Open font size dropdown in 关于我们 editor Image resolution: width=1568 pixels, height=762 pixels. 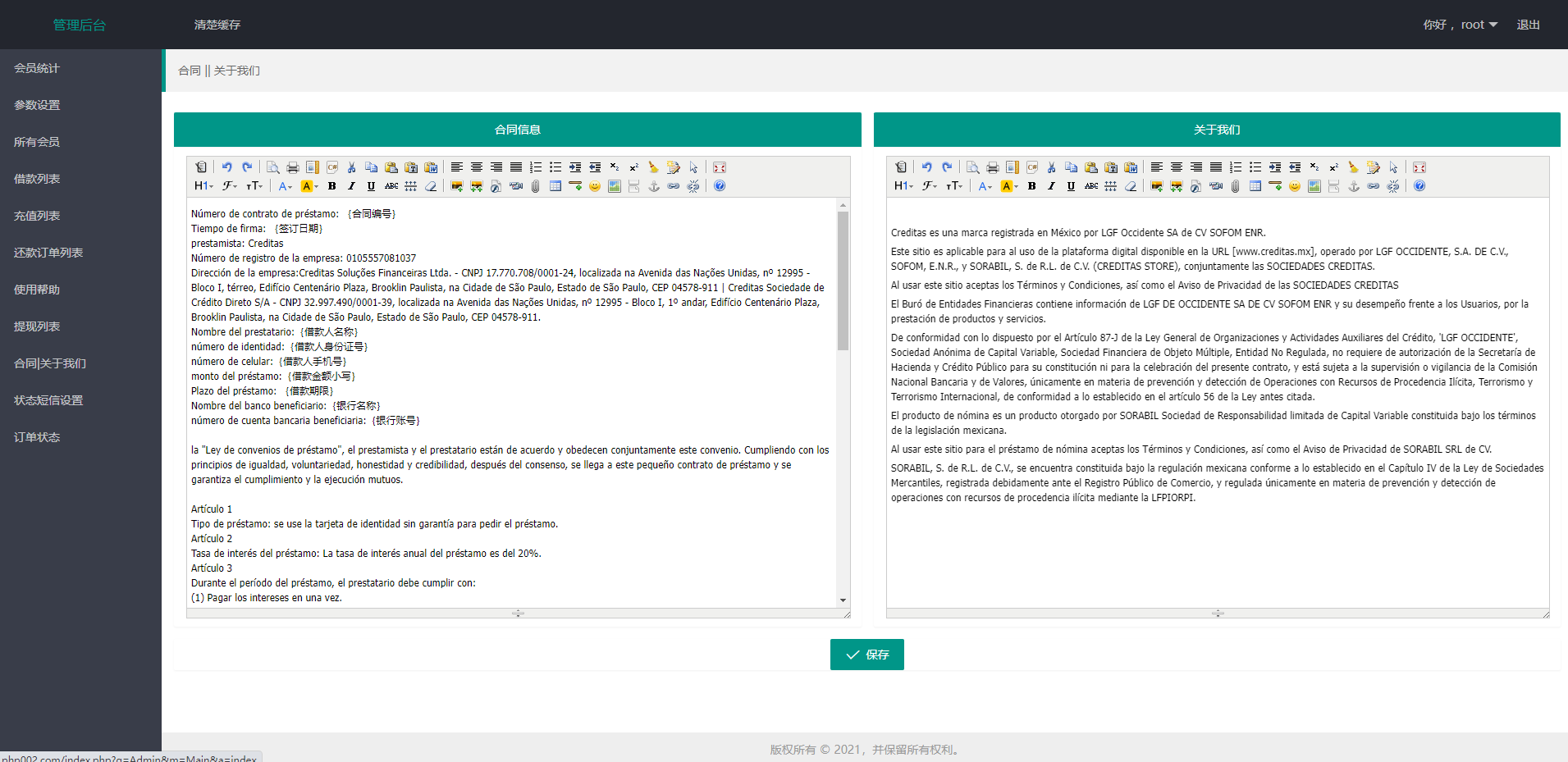click(954, 186)
